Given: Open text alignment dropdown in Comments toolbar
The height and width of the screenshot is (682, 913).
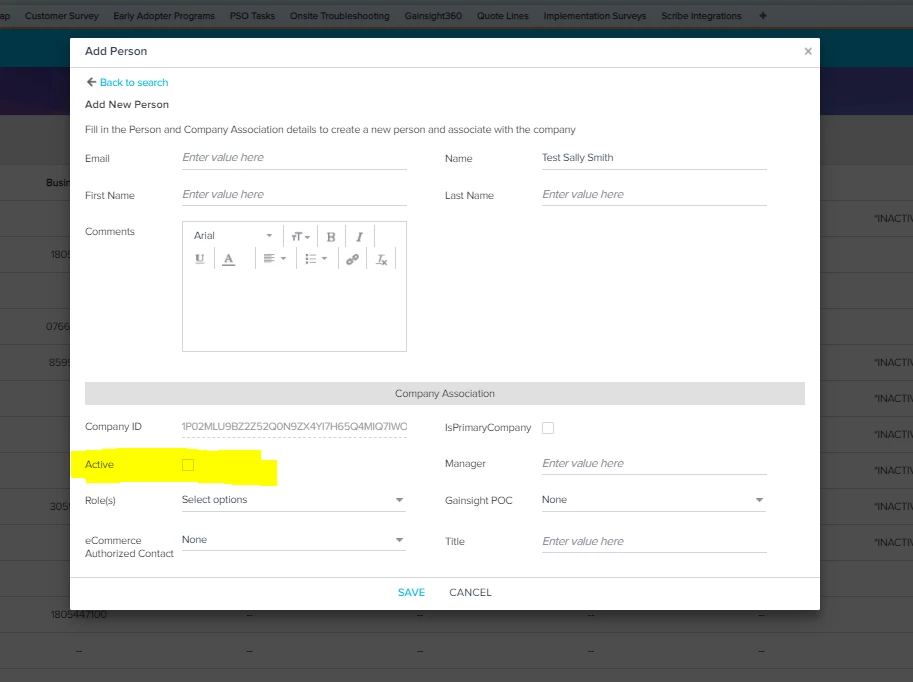Looking at the screenshot, I should (x=274, y=259).
